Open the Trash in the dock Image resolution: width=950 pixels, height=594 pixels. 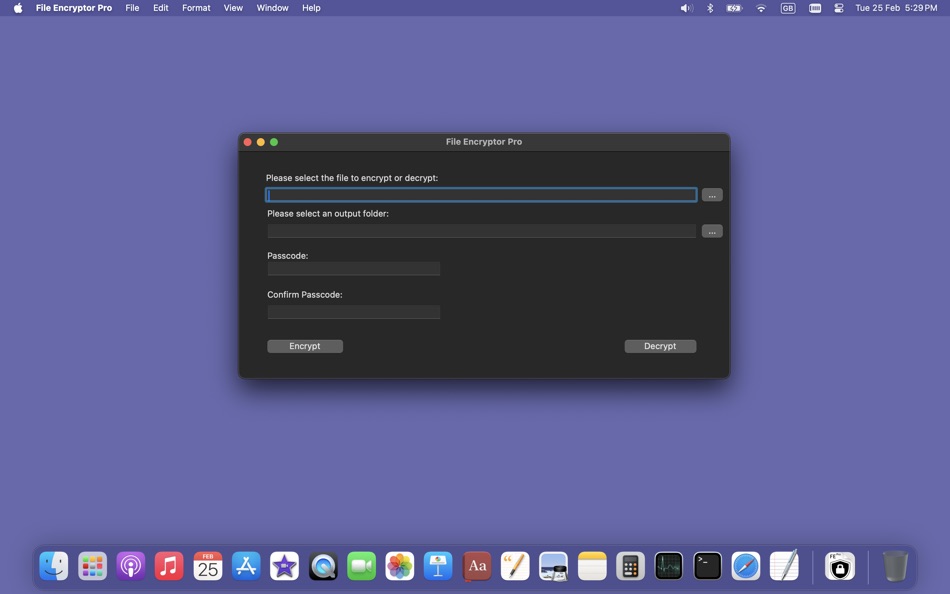click(x=895, y=566)
